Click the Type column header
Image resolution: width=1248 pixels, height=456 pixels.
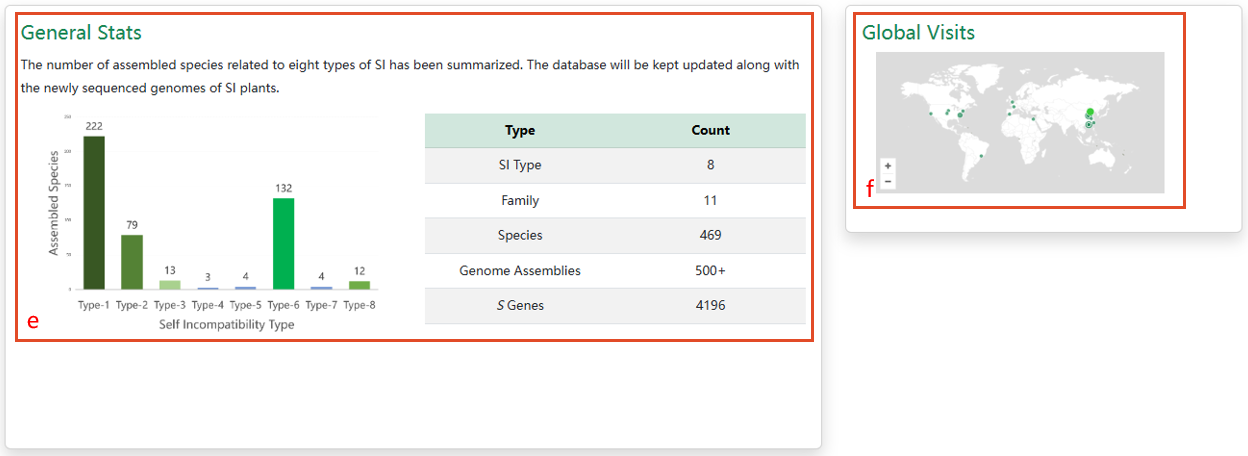coord(520,130)
